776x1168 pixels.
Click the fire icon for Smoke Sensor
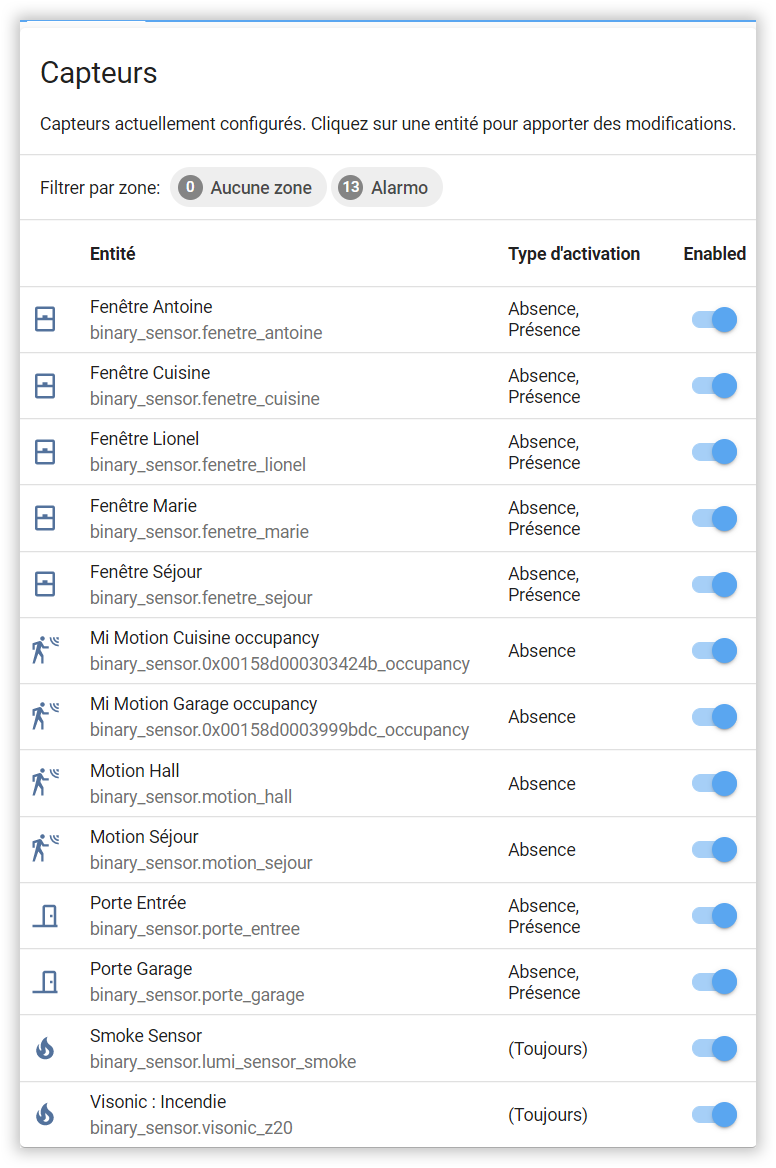[x=45, y=1048]
